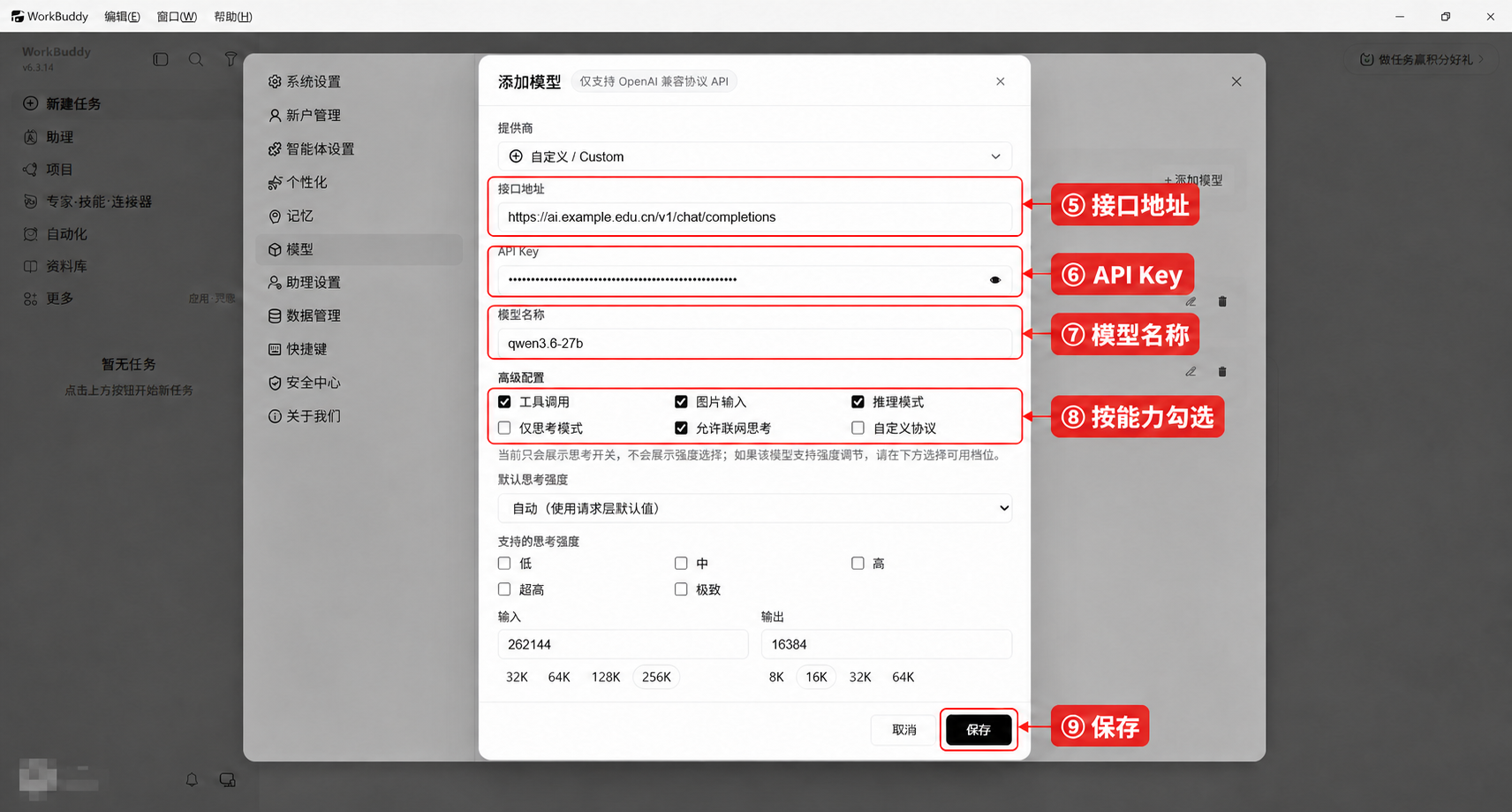Reveal API Key with eye icon
The image size is (1512, 812).
995,280
